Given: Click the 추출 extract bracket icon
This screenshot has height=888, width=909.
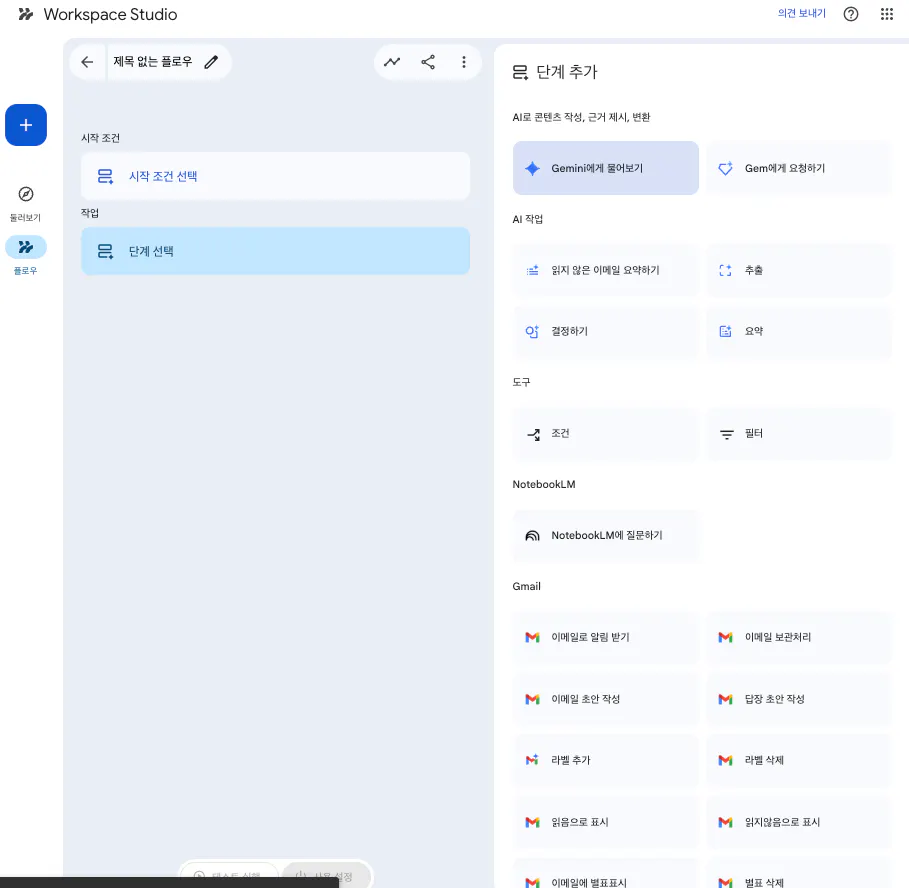Looking at the screenshot, I should pos(725,270).
